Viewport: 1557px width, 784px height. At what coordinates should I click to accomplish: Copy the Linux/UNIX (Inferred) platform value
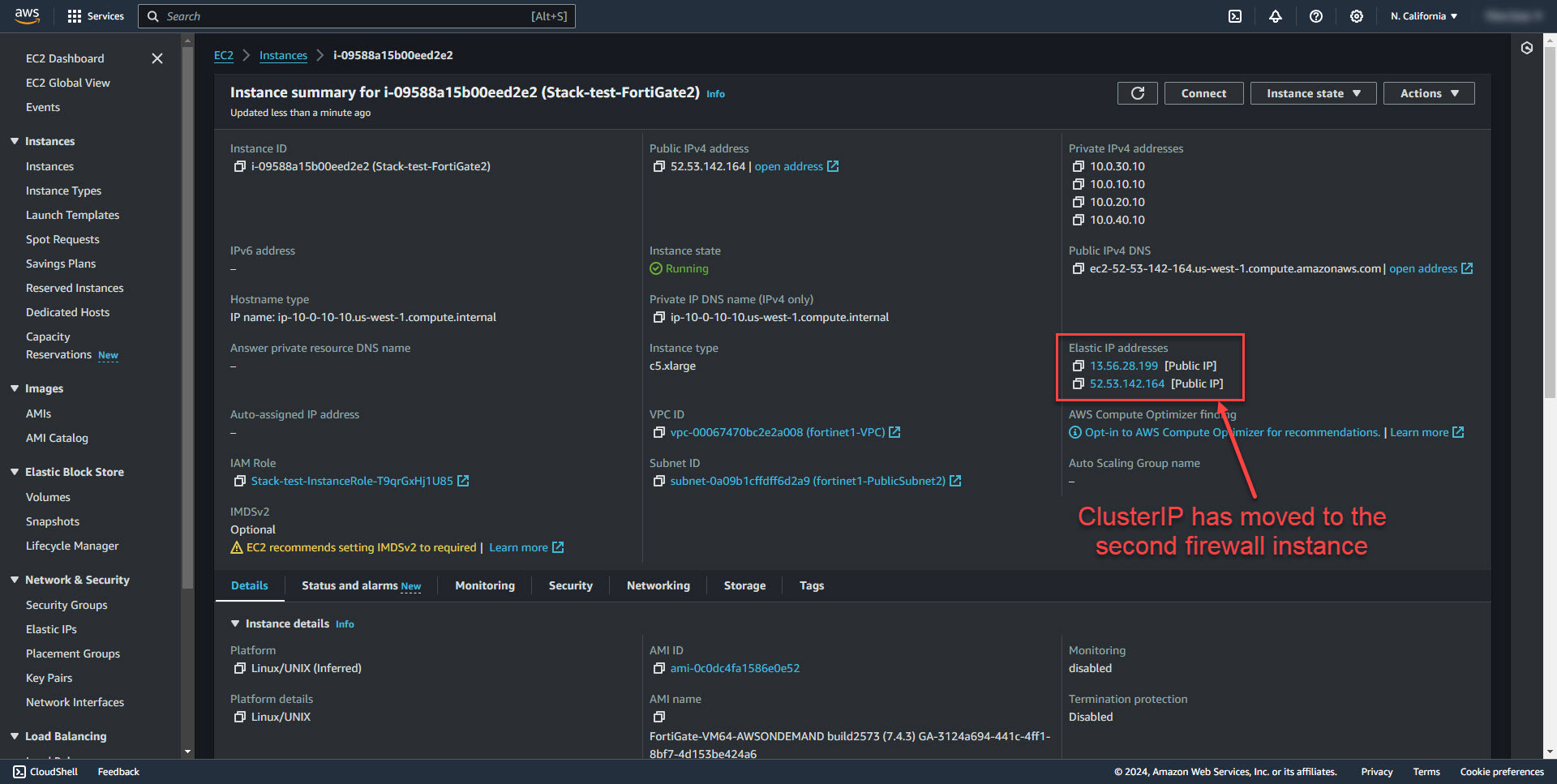[240, 668]
